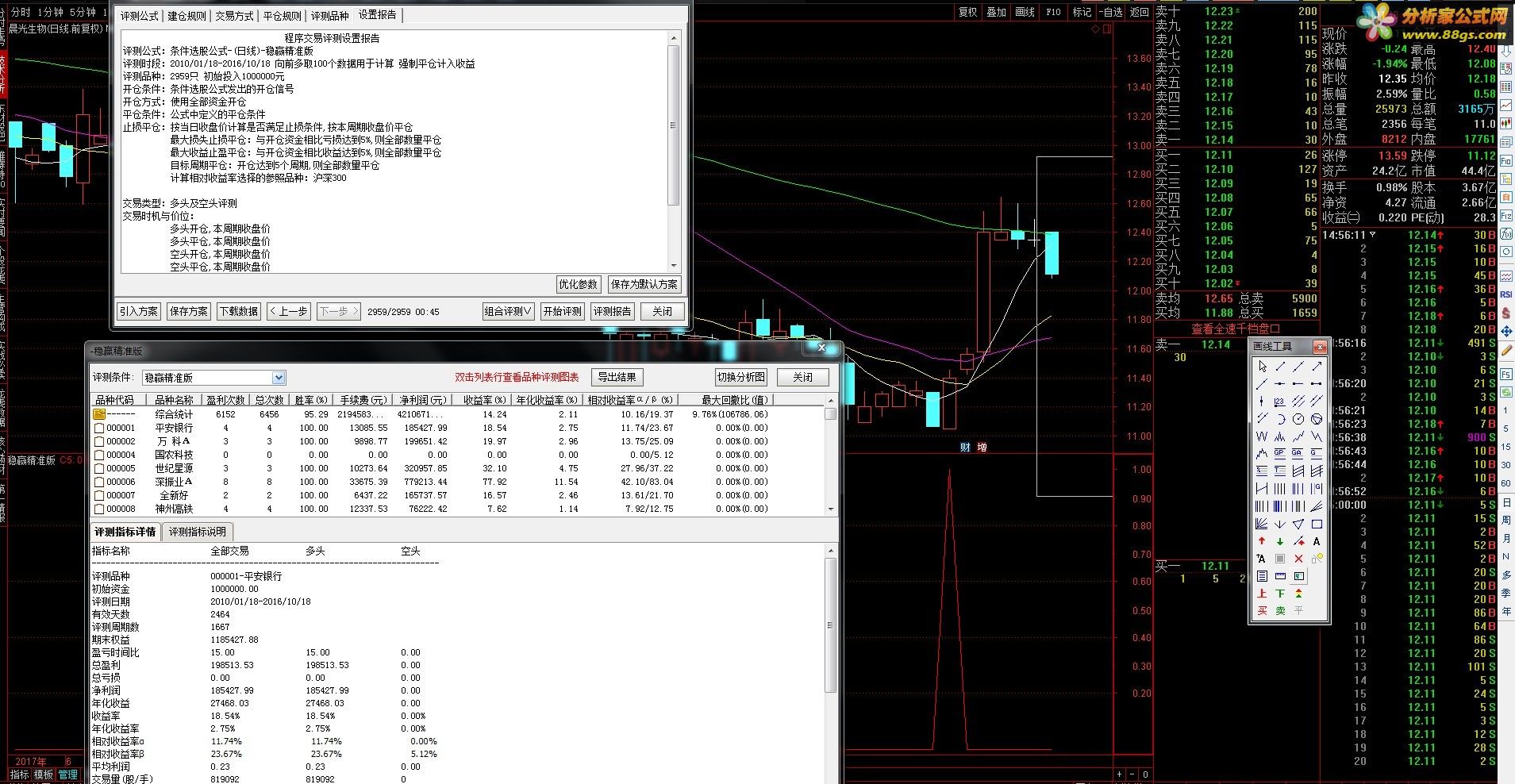Select the red up arrow marker
The image size is (1515, 784).
click(1263, 541)
